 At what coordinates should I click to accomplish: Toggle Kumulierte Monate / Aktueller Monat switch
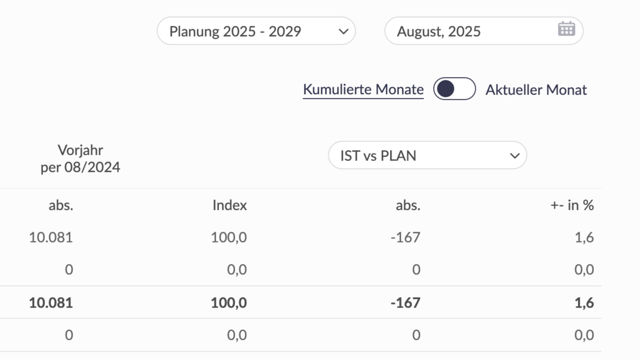[x=454, y=89]
